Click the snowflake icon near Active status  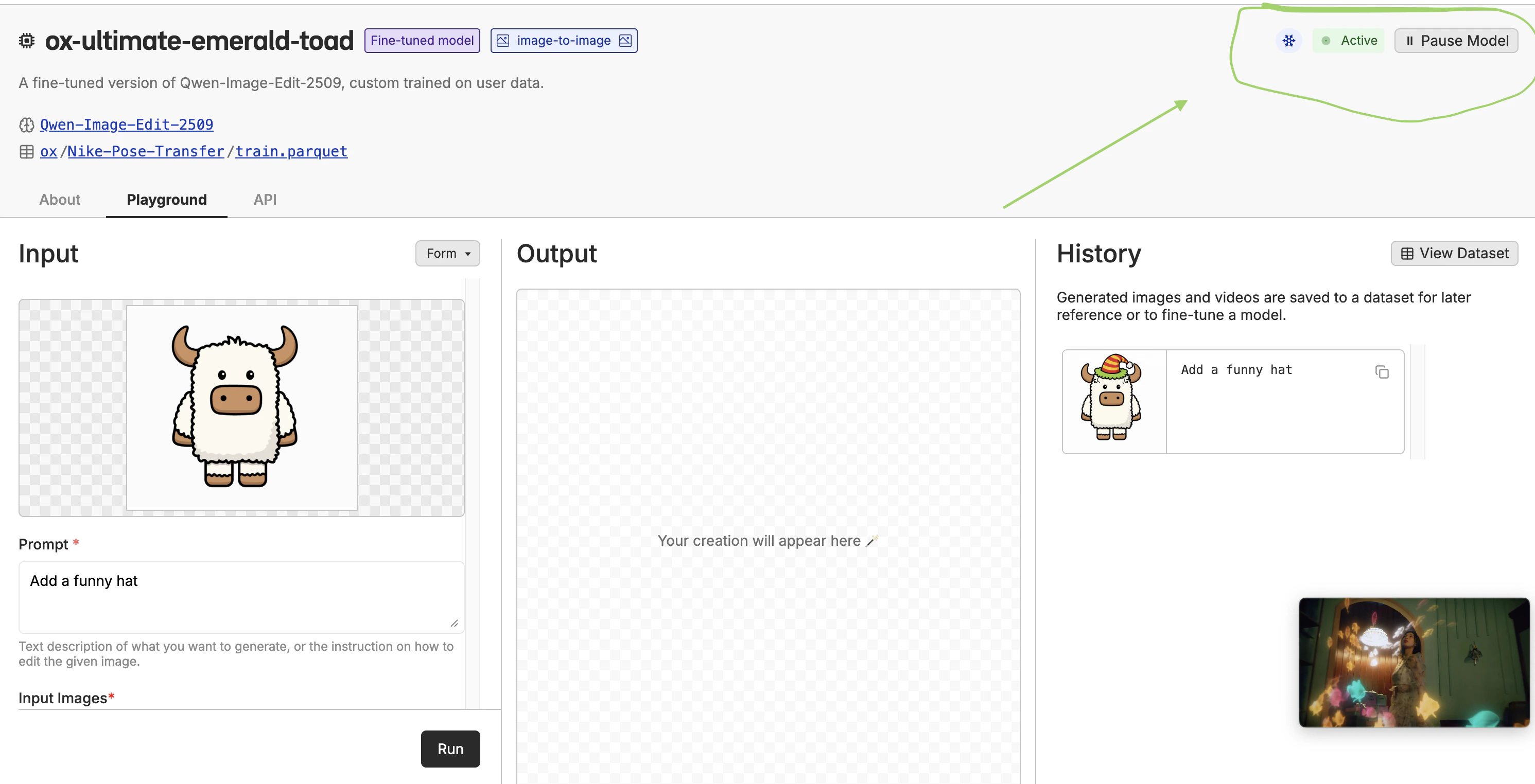pyautogui.click(x=1288, y=41)
